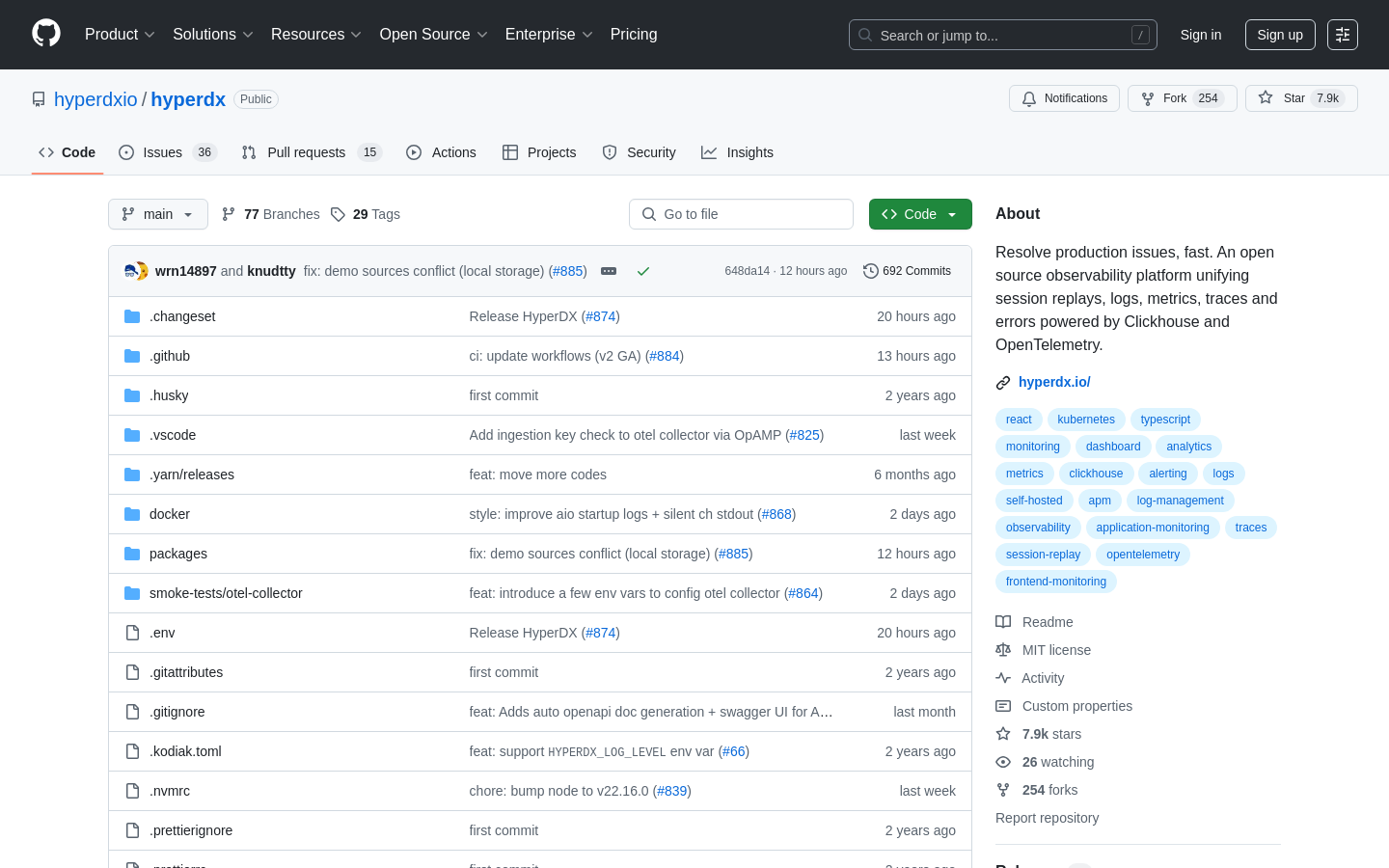Open the Projects tab

pos(539,152)
